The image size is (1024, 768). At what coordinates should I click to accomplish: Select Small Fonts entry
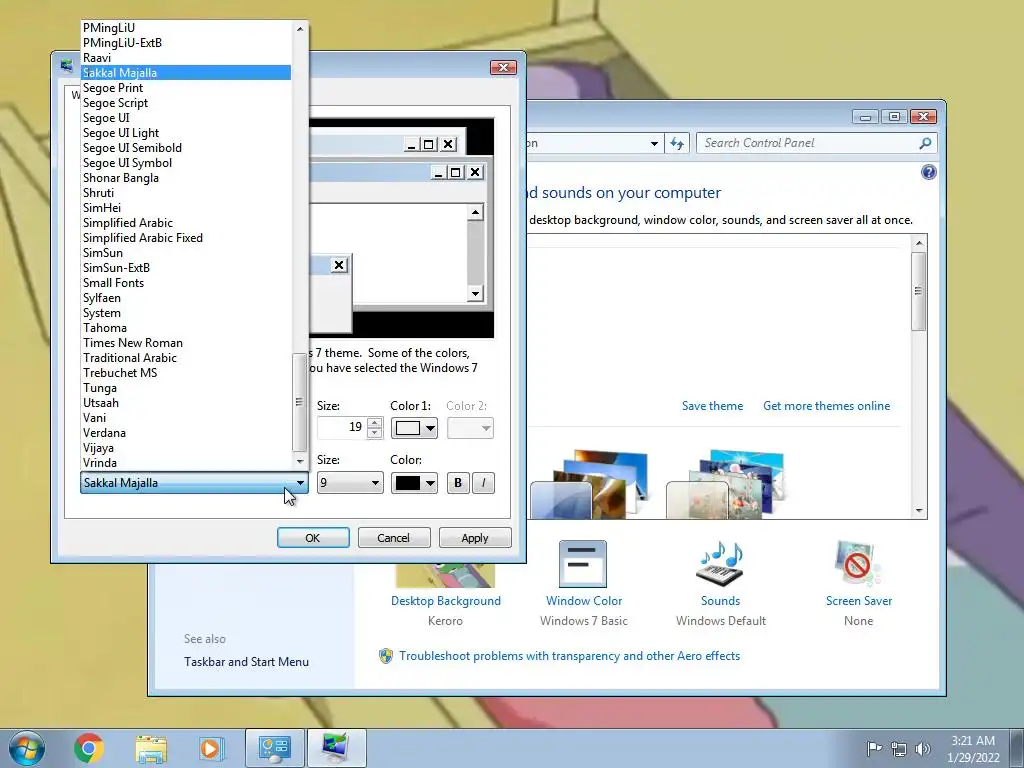(x=185, y=283)
